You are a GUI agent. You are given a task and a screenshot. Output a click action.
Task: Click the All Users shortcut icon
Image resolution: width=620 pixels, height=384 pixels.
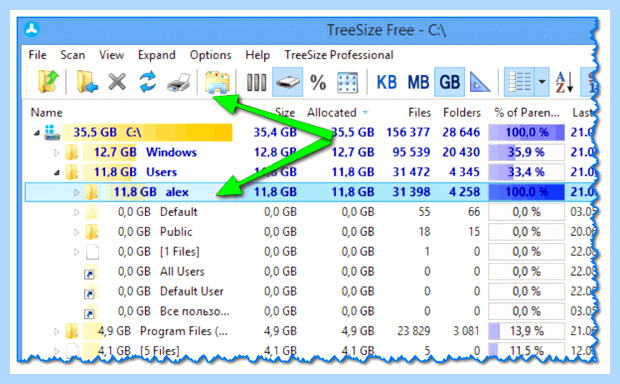point(91,272)
